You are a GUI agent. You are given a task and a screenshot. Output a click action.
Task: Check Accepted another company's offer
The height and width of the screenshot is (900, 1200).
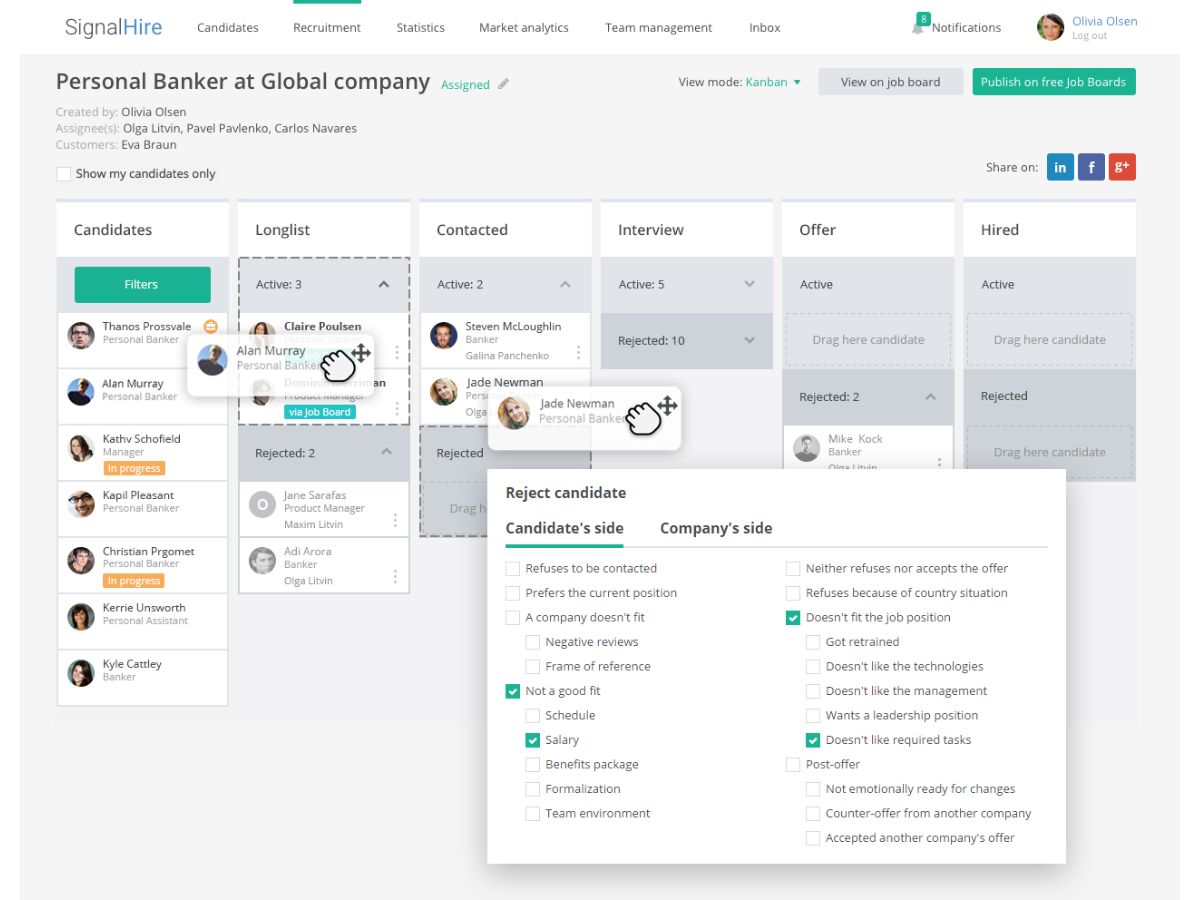coord(813,838)
